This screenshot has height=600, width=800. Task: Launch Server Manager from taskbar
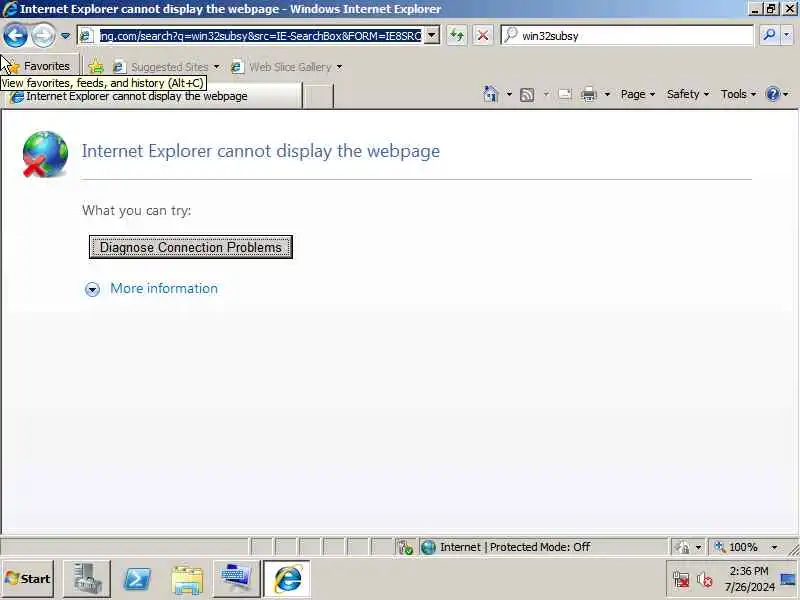87,579
